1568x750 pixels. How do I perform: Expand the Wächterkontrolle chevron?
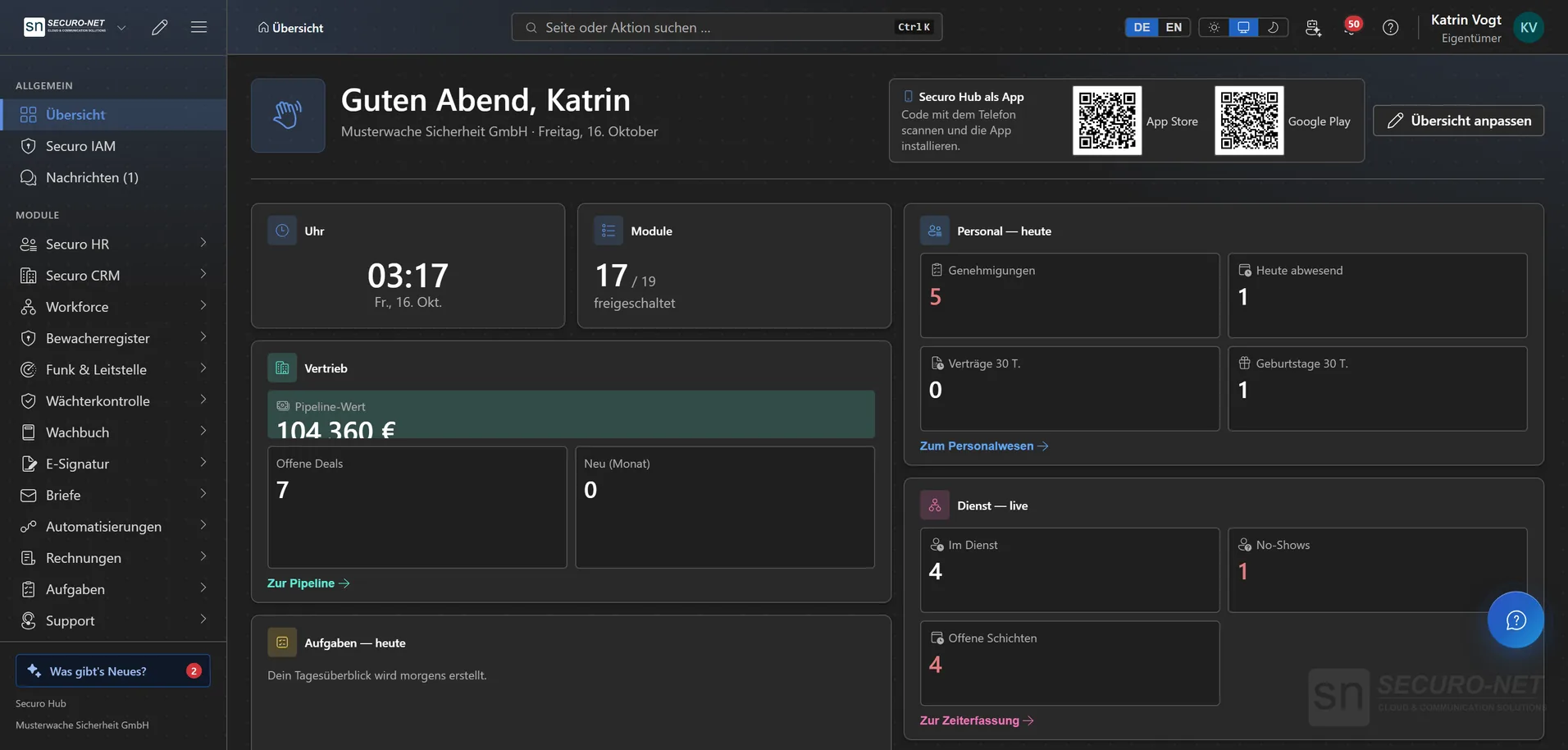click(x=203, y=400)
